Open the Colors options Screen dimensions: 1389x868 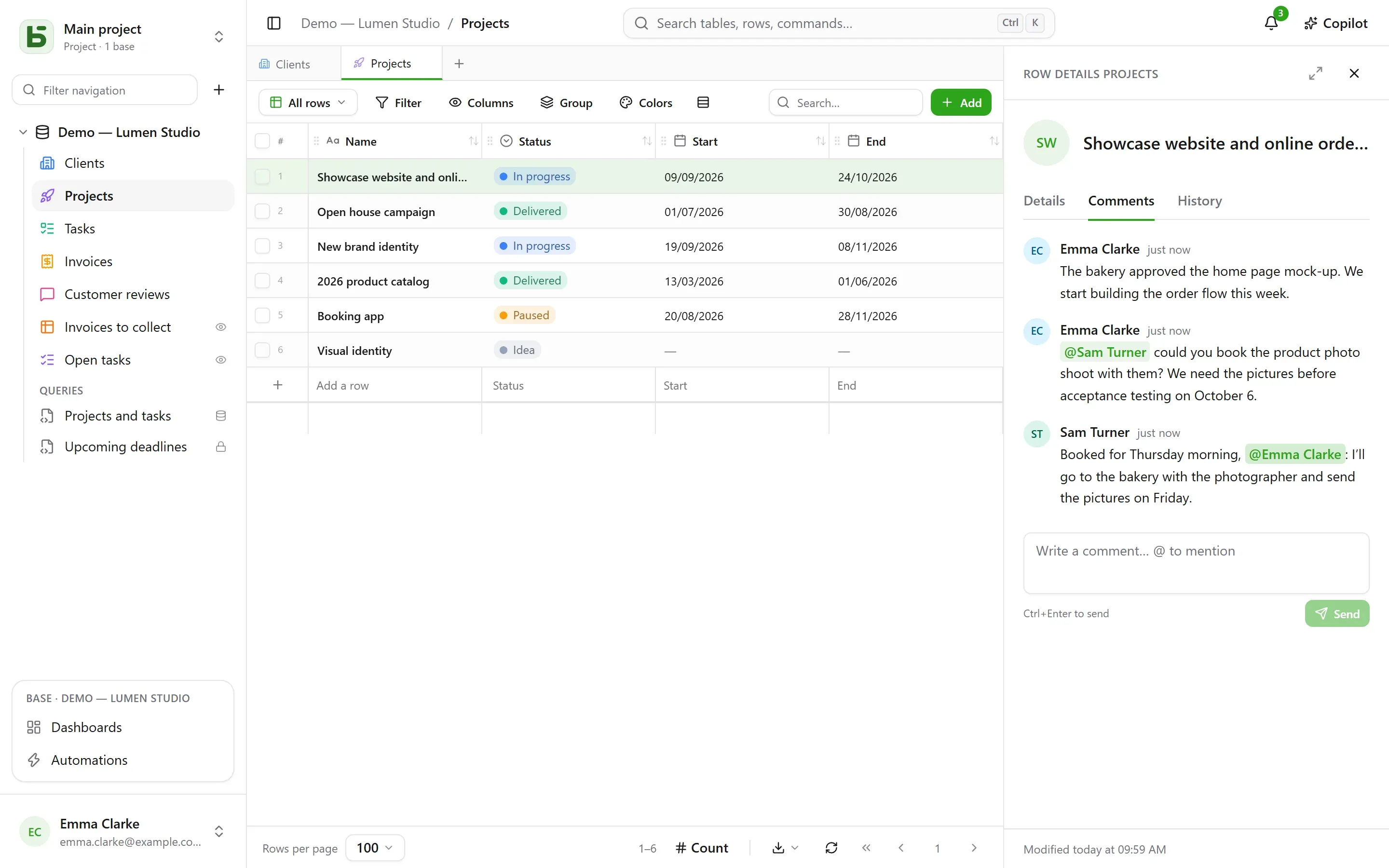click(646, 103)
